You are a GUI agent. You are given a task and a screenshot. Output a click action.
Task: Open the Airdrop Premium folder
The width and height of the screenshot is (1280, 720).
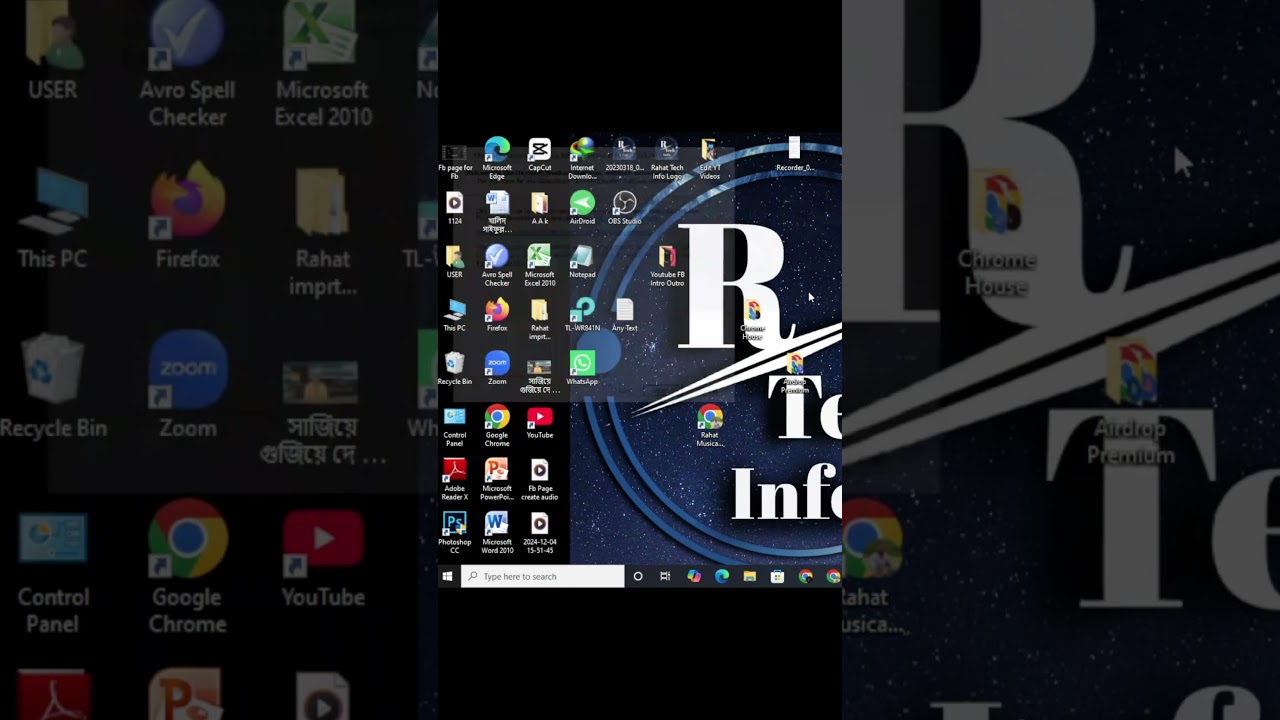pyautogui.click(x=795, y=373)
